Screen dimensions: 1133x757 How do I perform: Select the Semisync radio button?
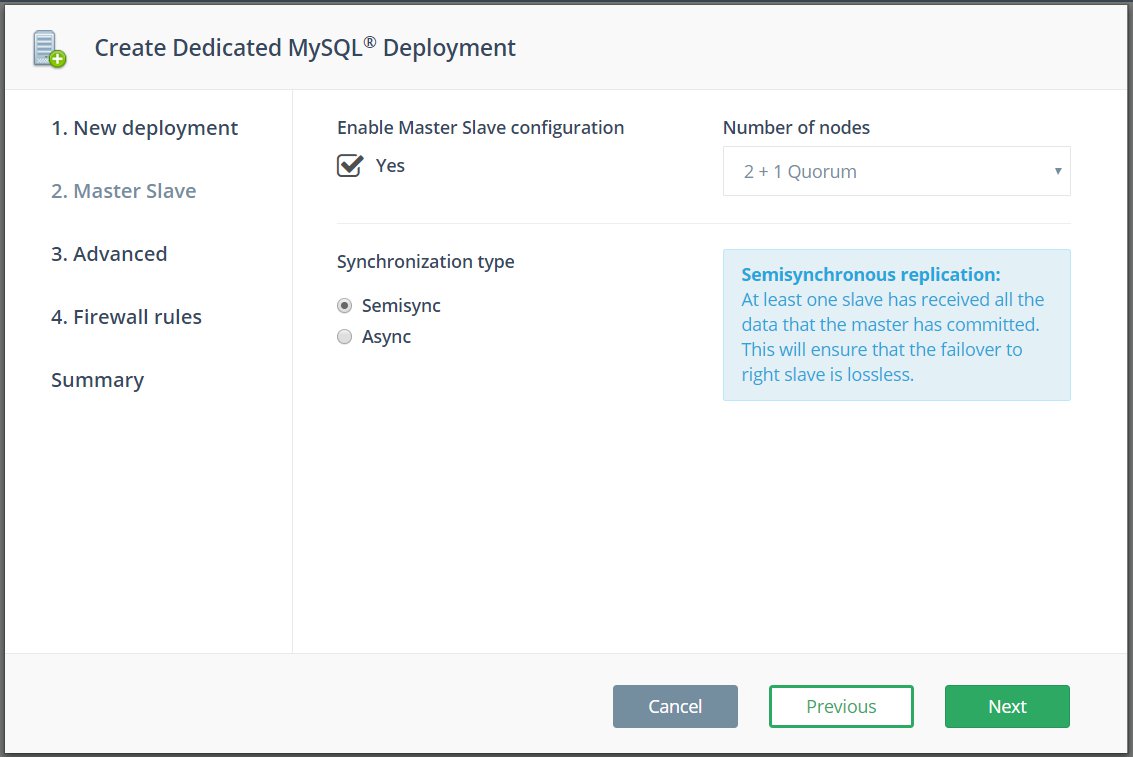coord(345,306)
